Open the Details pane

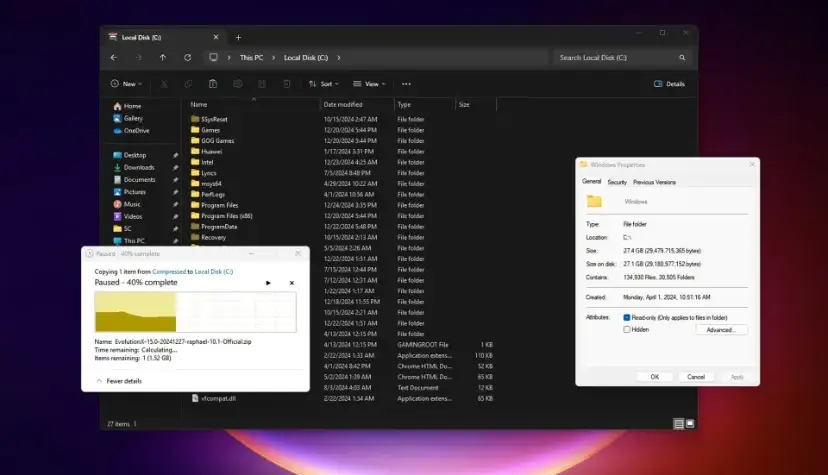click(x=669, y=84)
